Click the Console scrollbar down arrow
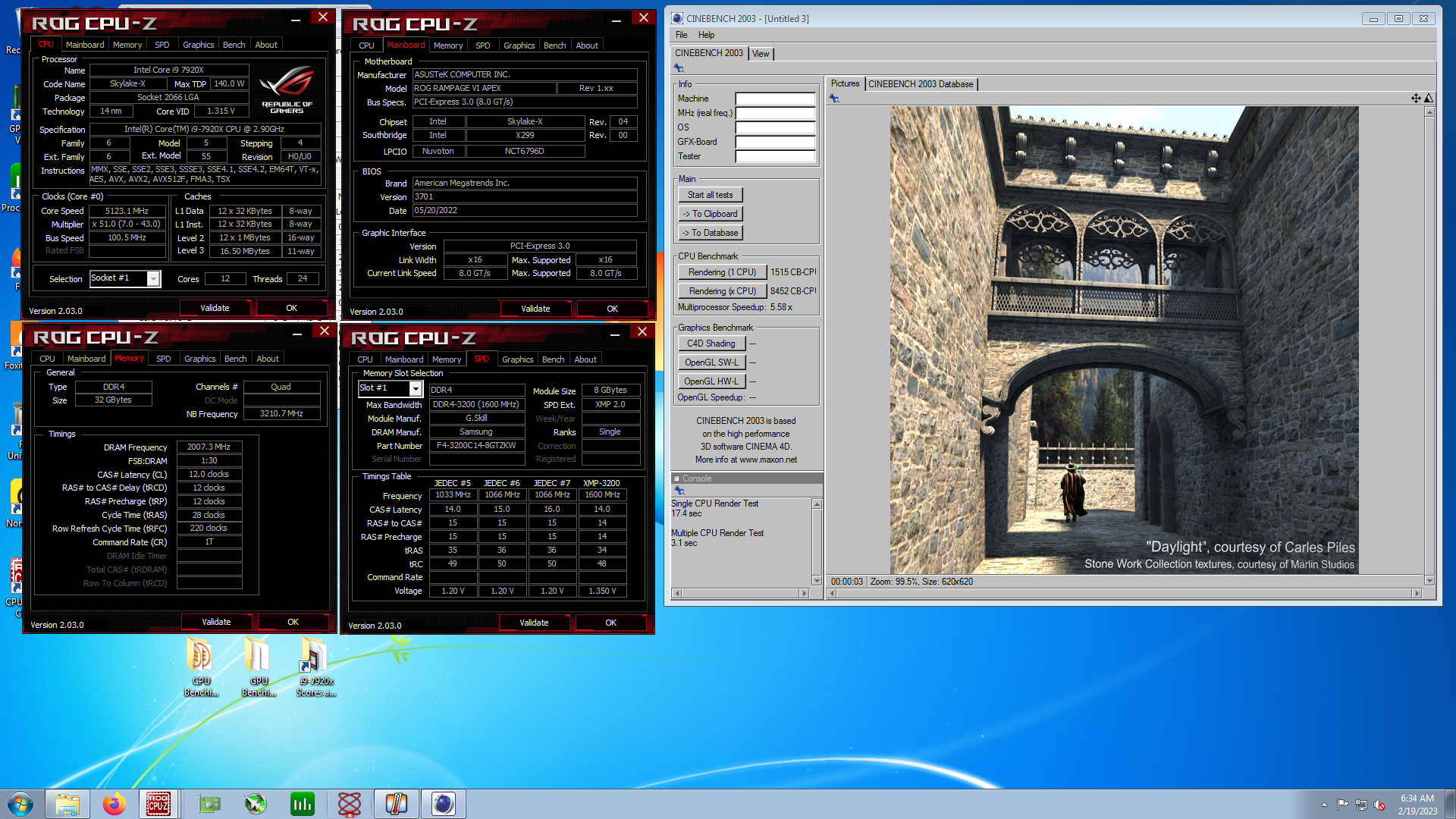The width and height of the screenshot is (1456, 819). tap(817, 580)
